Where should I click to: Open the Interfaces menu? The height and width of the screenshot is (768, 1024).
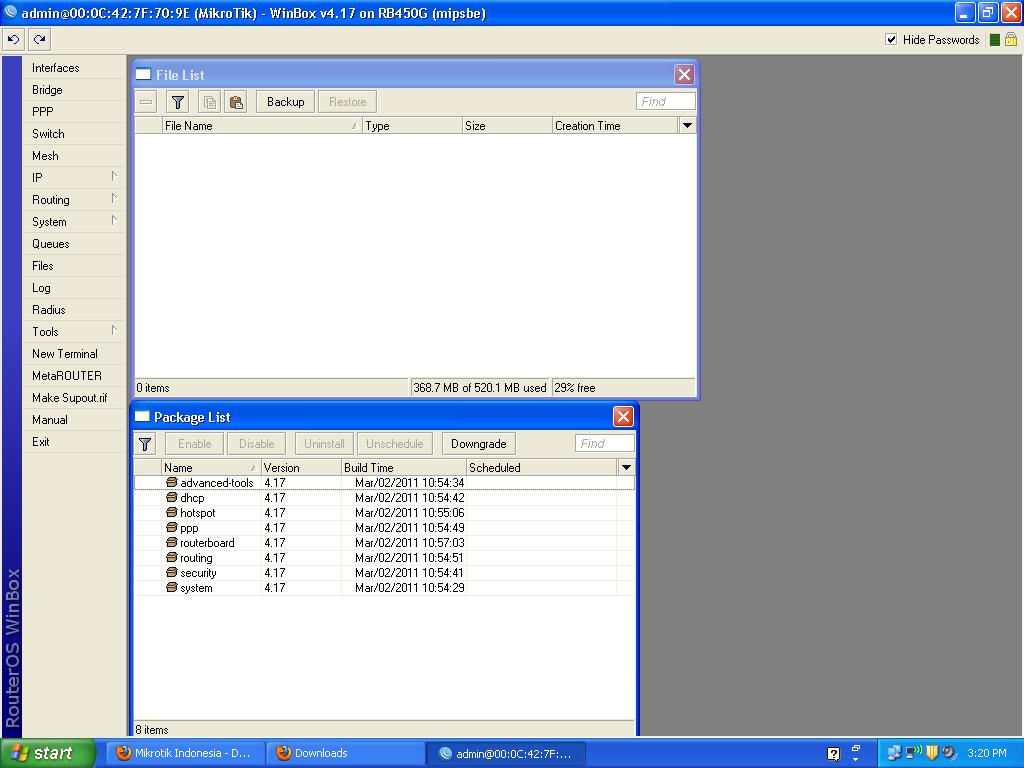(x=74, y=68)
